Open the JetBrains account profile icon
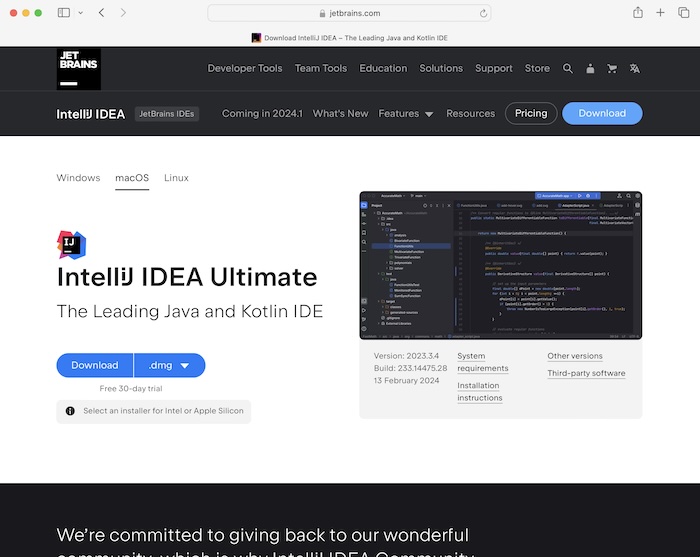 pyautogui.click(x=590, y=68)
